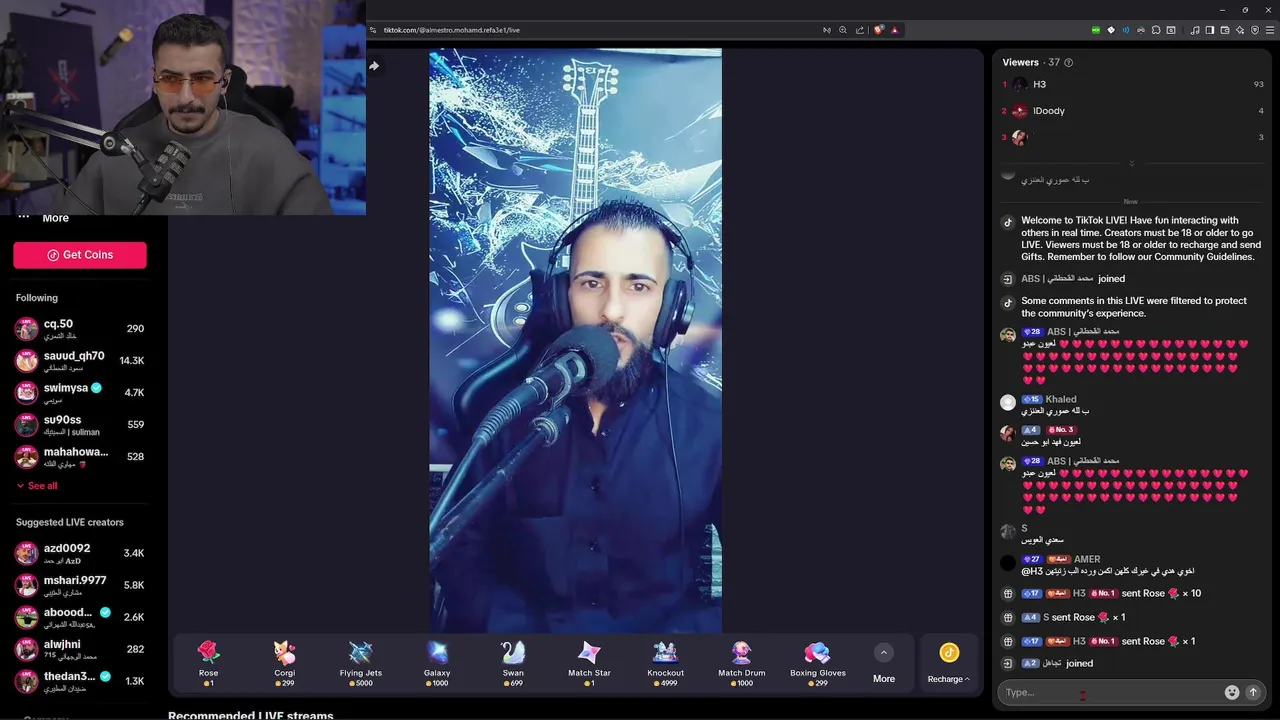Expand More gifts in the gift bar
The height and width of the screenshot is (720, 1280).
click(x=884, y=664)
